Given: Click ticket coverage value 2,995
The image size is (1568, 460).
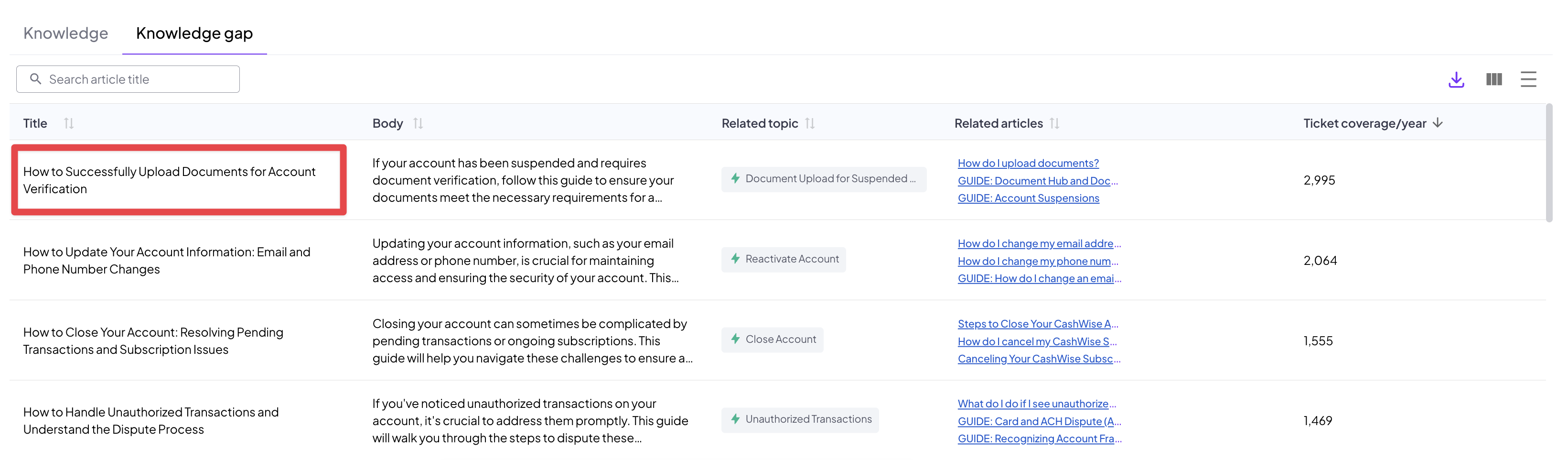Looking at the screenshot, I should tap(1319, 180).
